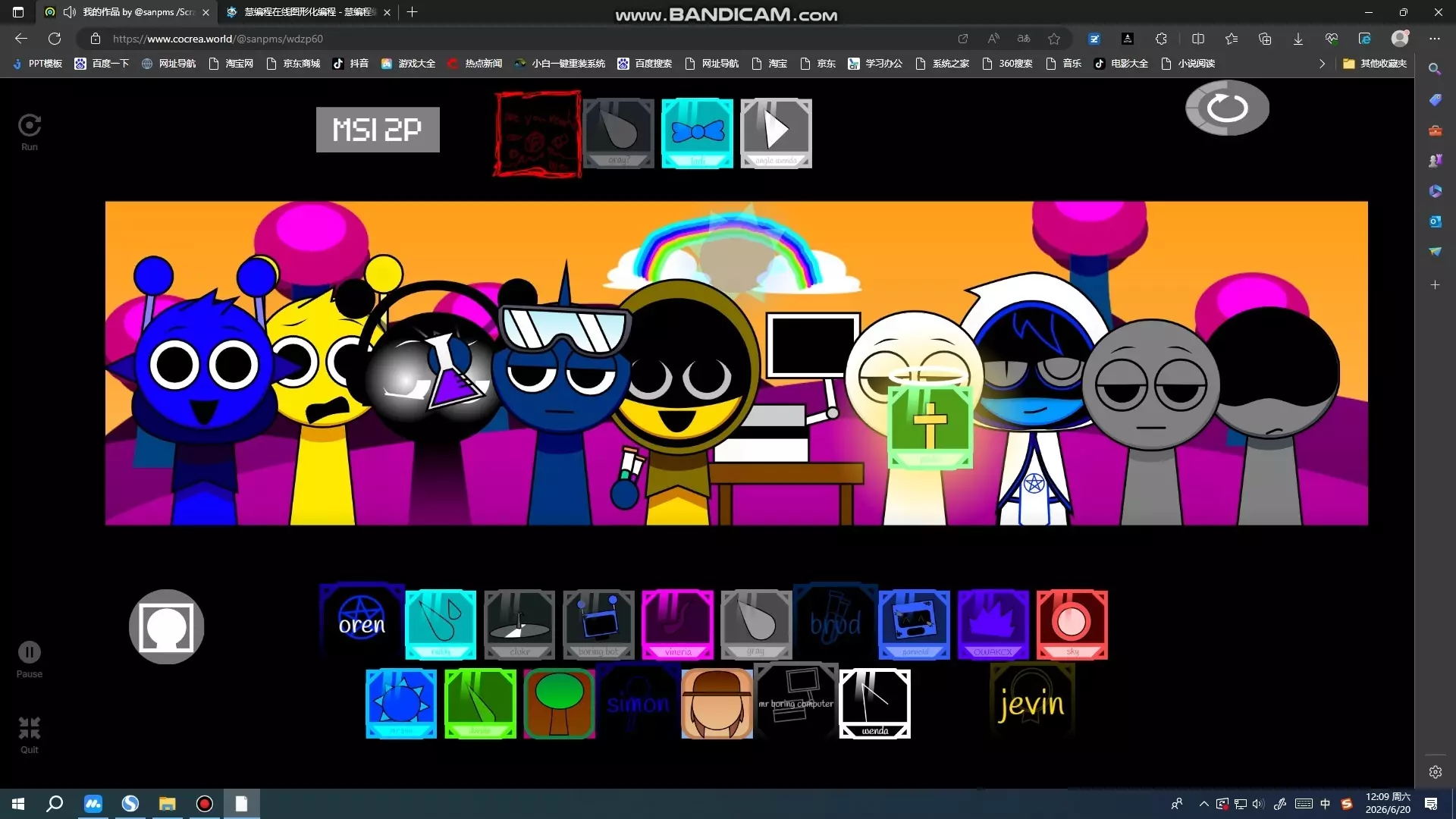The image size is (1456, 819).
Task: Select the mr boring computer tile
Action: pos(795,703)
